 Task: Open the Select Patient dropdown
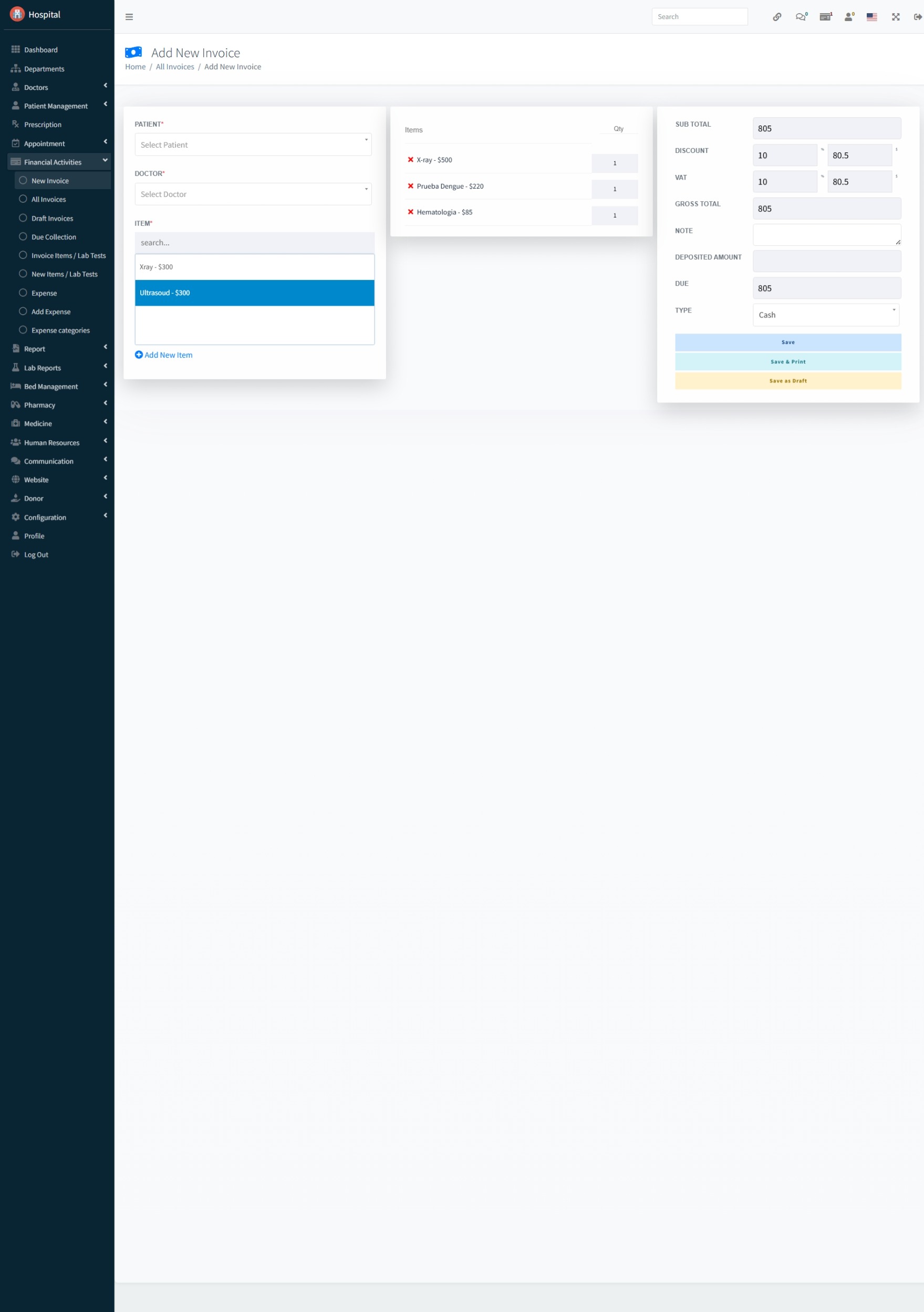(253, 144)
